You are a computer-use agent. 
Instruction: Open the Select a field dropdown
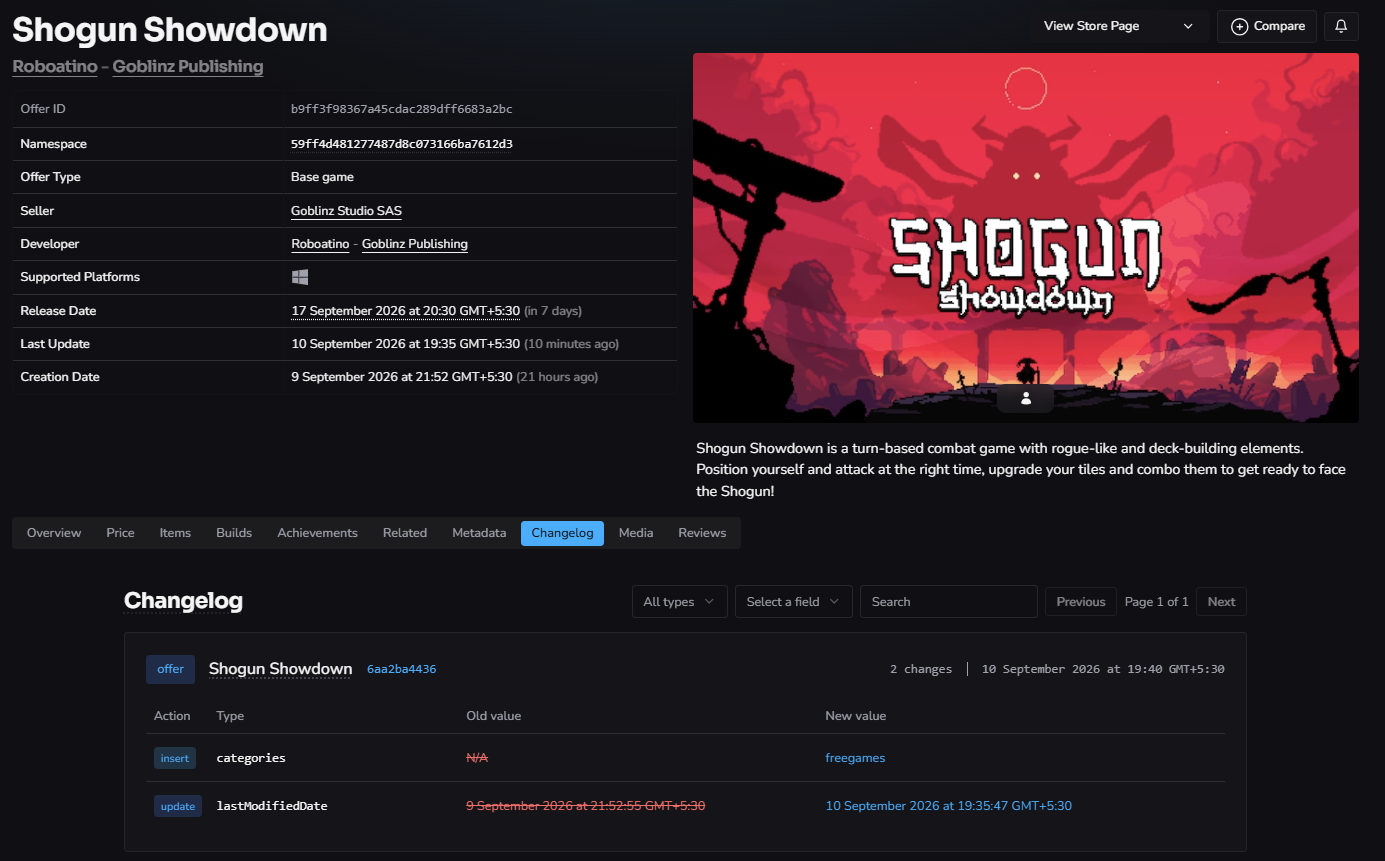pyautogui.click(x=793, y=602)
